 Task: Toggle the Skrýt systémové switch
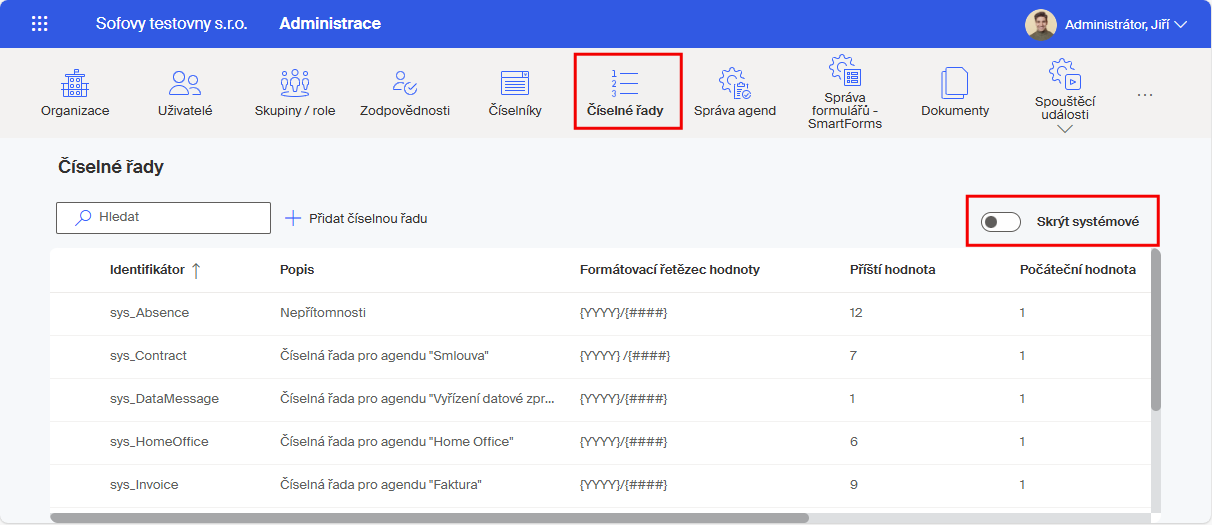(1001, 222)
